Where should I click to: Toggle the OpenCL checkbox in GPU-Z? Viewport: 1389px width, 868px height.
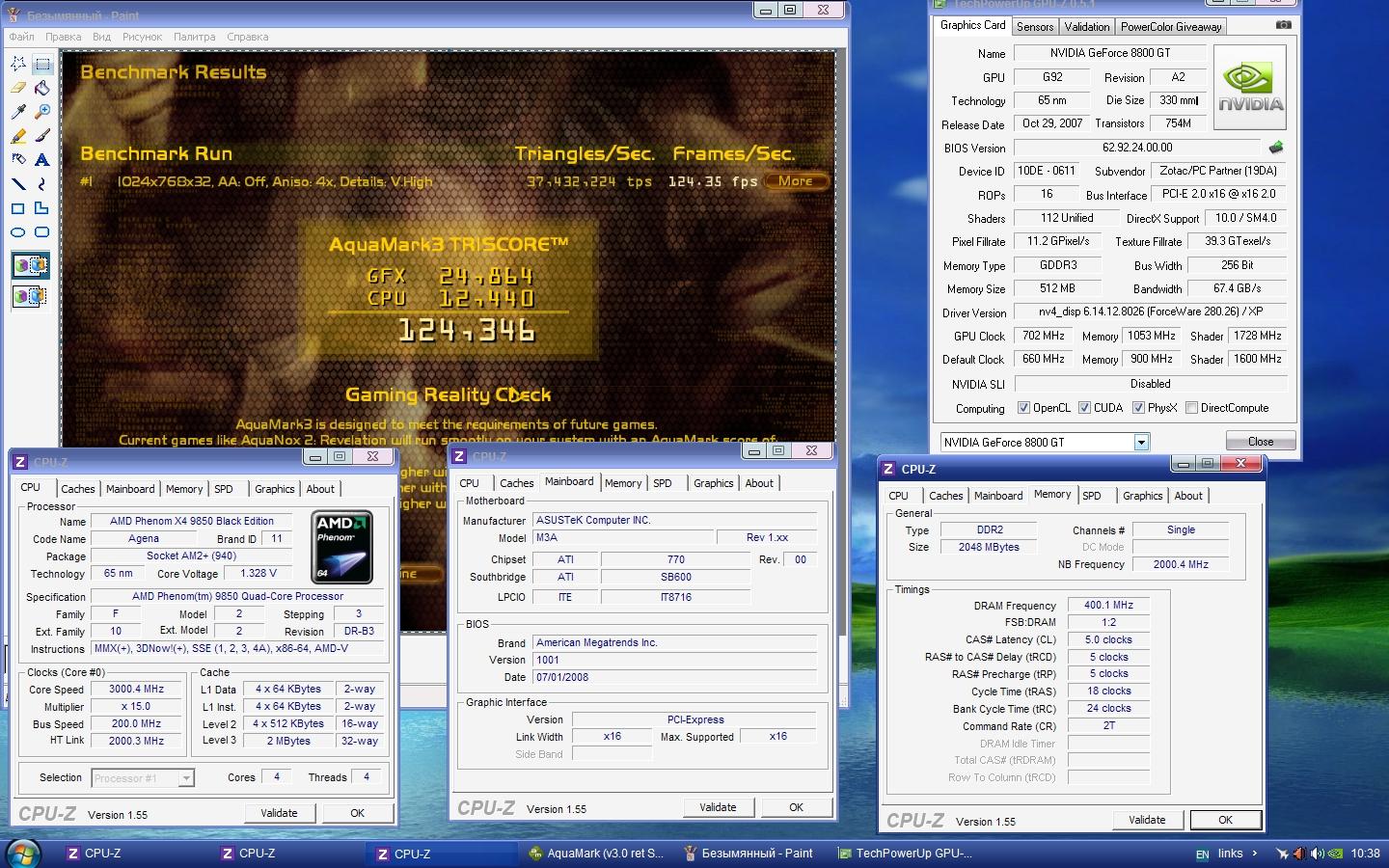pyautogui.click(x=1023, y=408)
